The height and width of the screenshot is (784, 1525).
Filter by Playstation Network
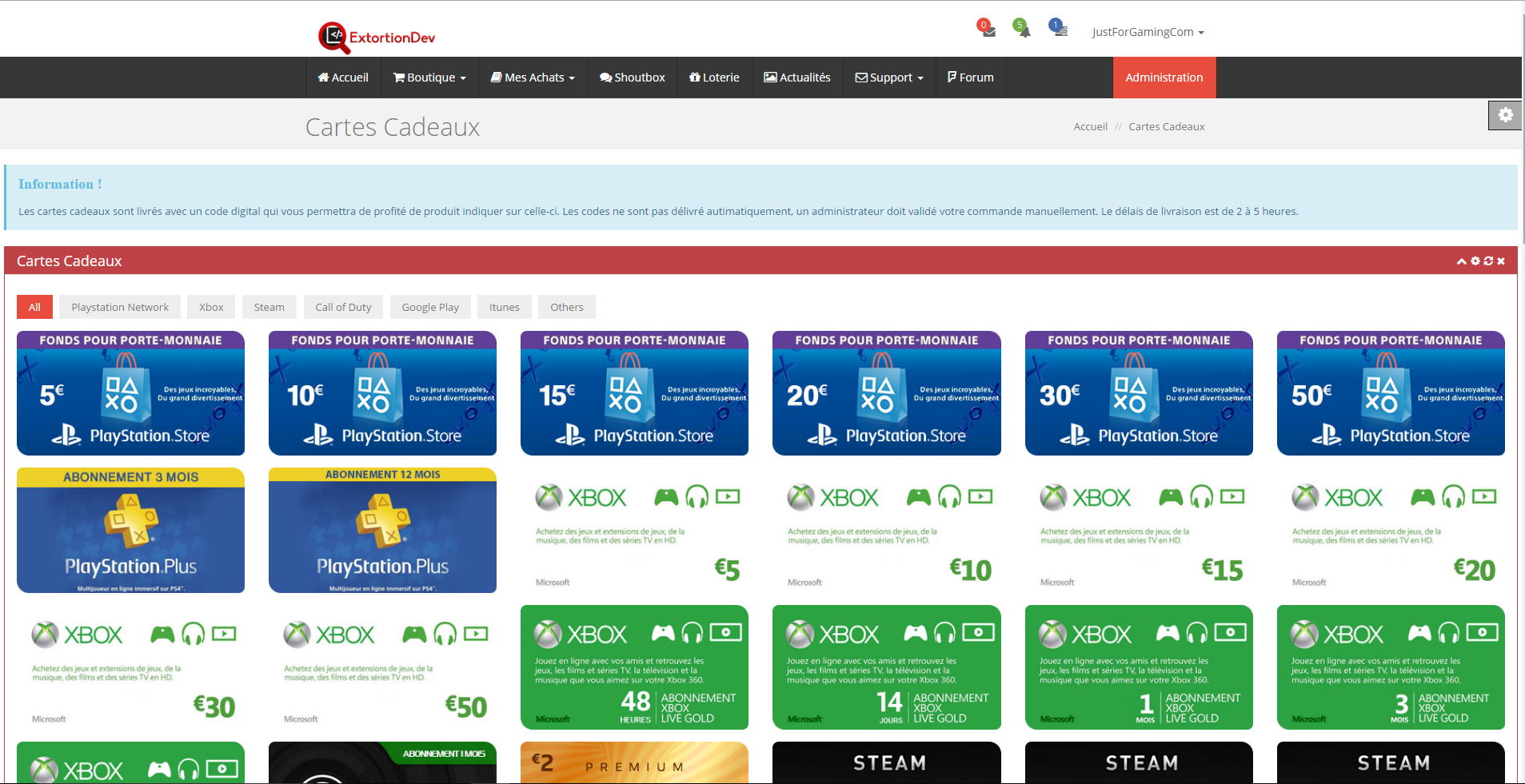(120, 307)
